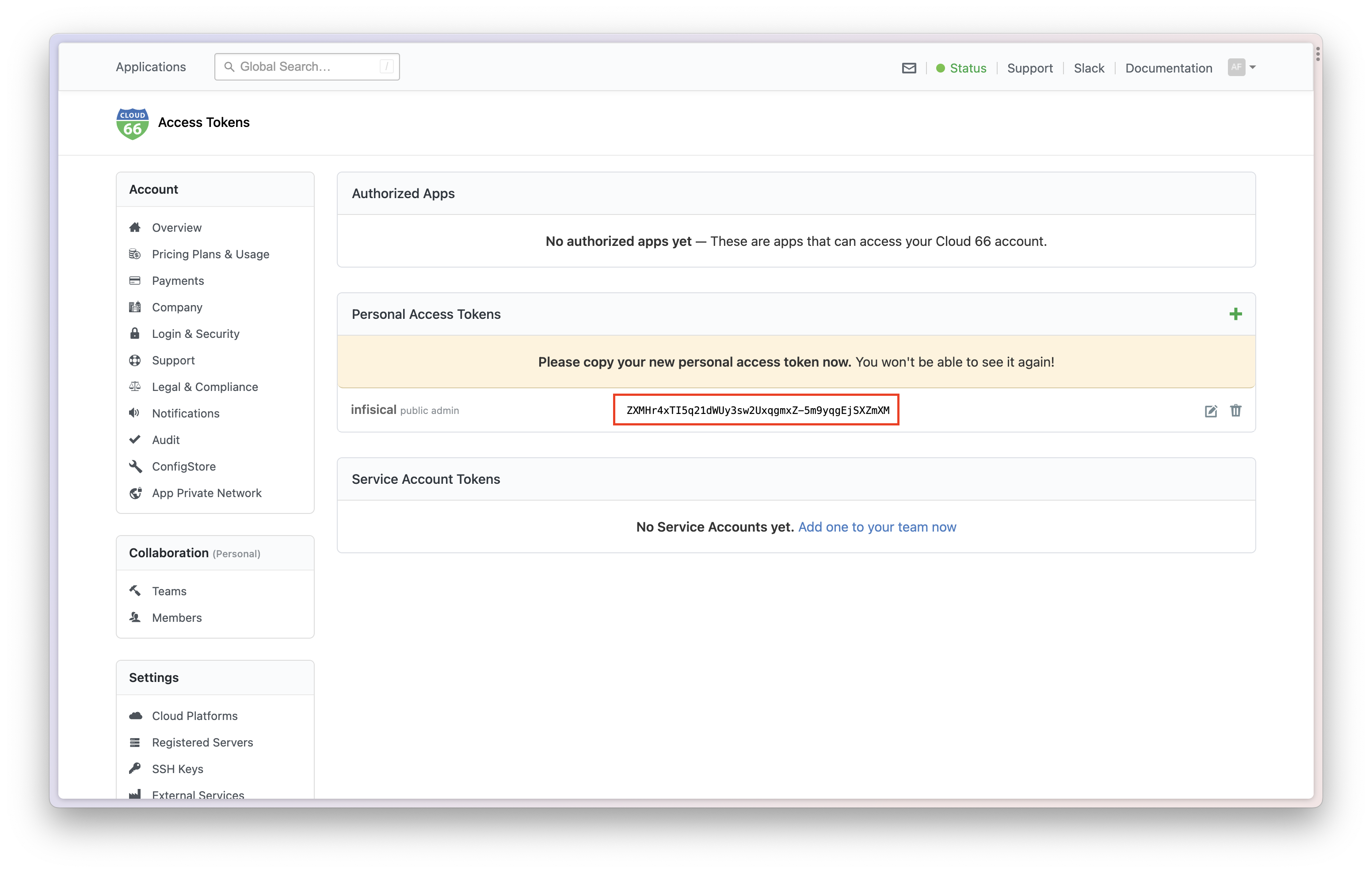Click the green plus add token icon
Screen dimensions: 1372x873
[1235, 314]
